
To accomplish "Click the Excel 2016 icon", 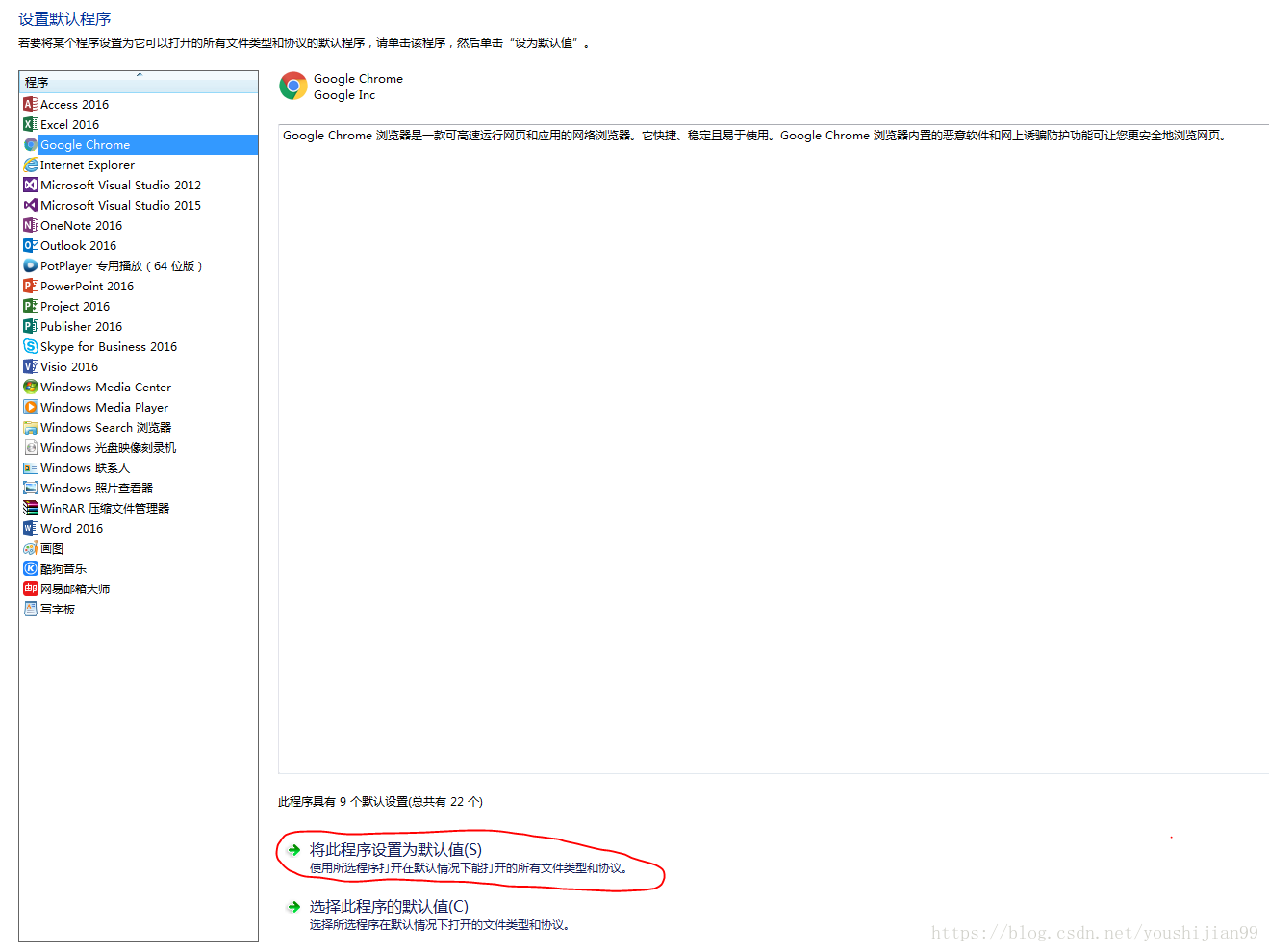I will click(x=31, y=124).
